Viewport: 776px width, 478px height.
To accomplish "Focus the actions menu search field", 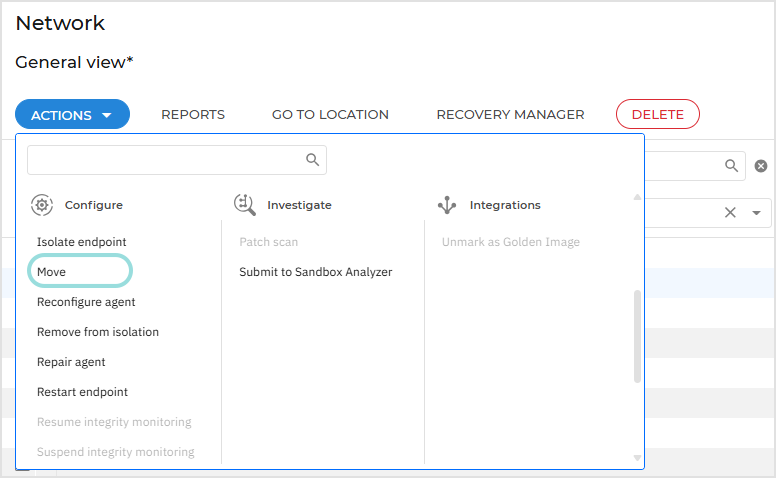I will [165, 160].
